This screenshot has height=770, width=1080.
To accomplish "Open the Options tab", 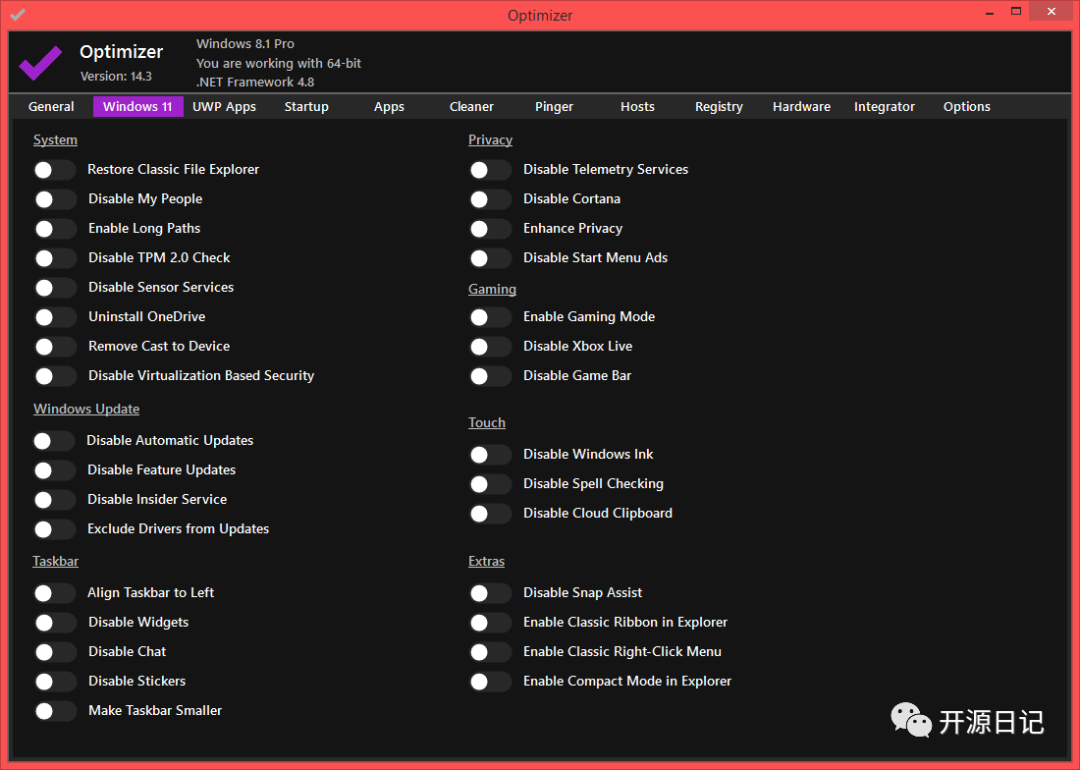I will 967,107.
